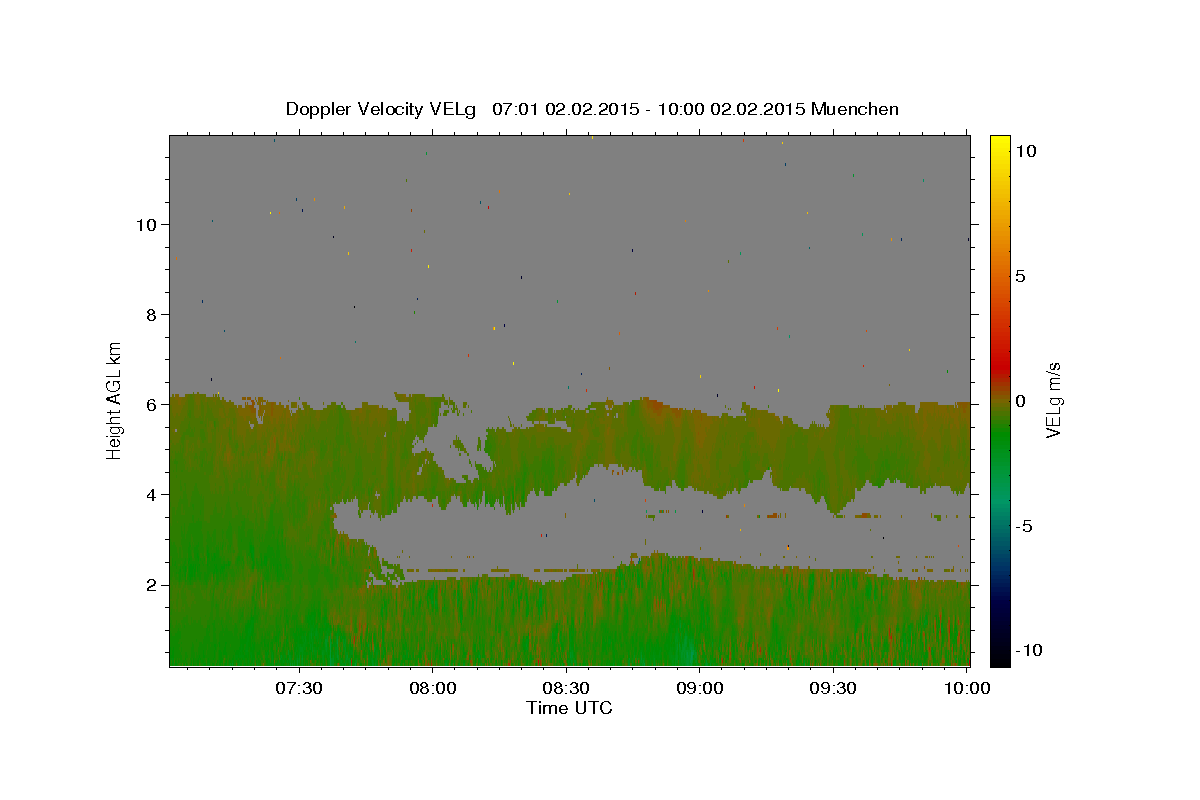Click the height axis label 4
This screenshot has width=1200, height=800.
pos(152,495)
